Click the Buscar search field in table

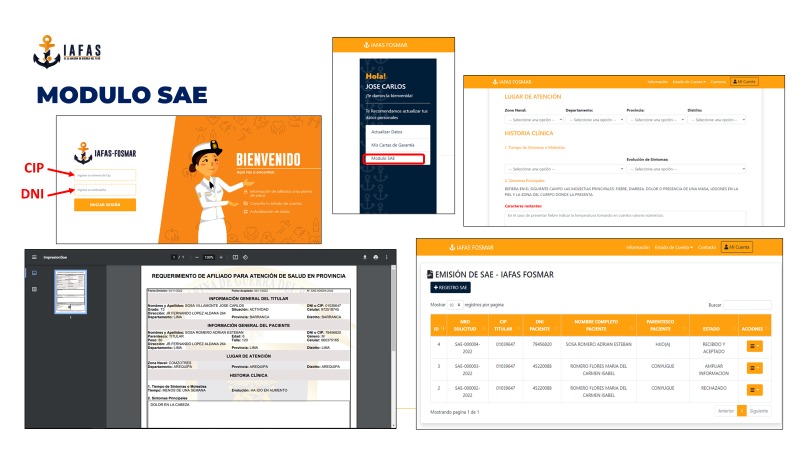coord(748,304)
